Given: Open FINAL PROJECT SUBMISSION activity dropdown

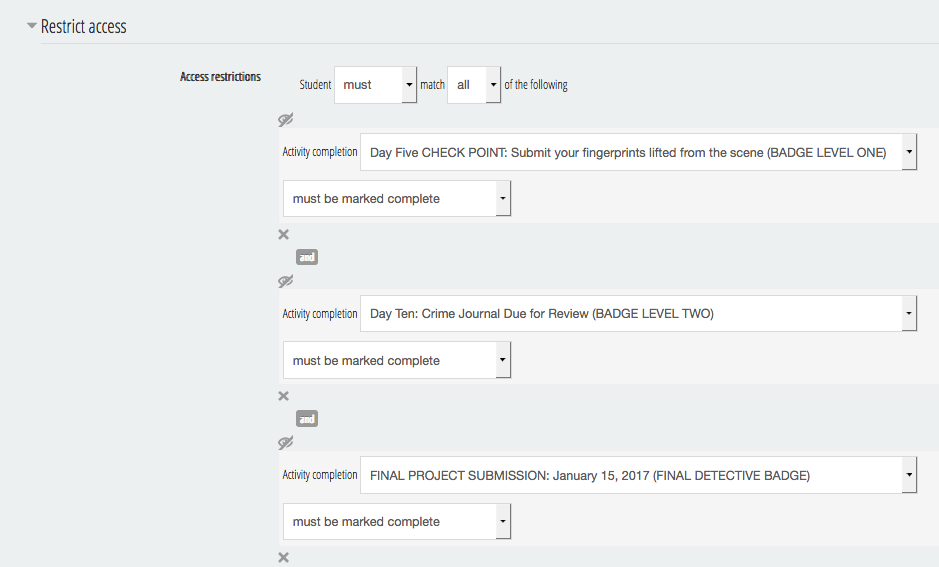Looking at the screenshot, I should click(638, 475).
